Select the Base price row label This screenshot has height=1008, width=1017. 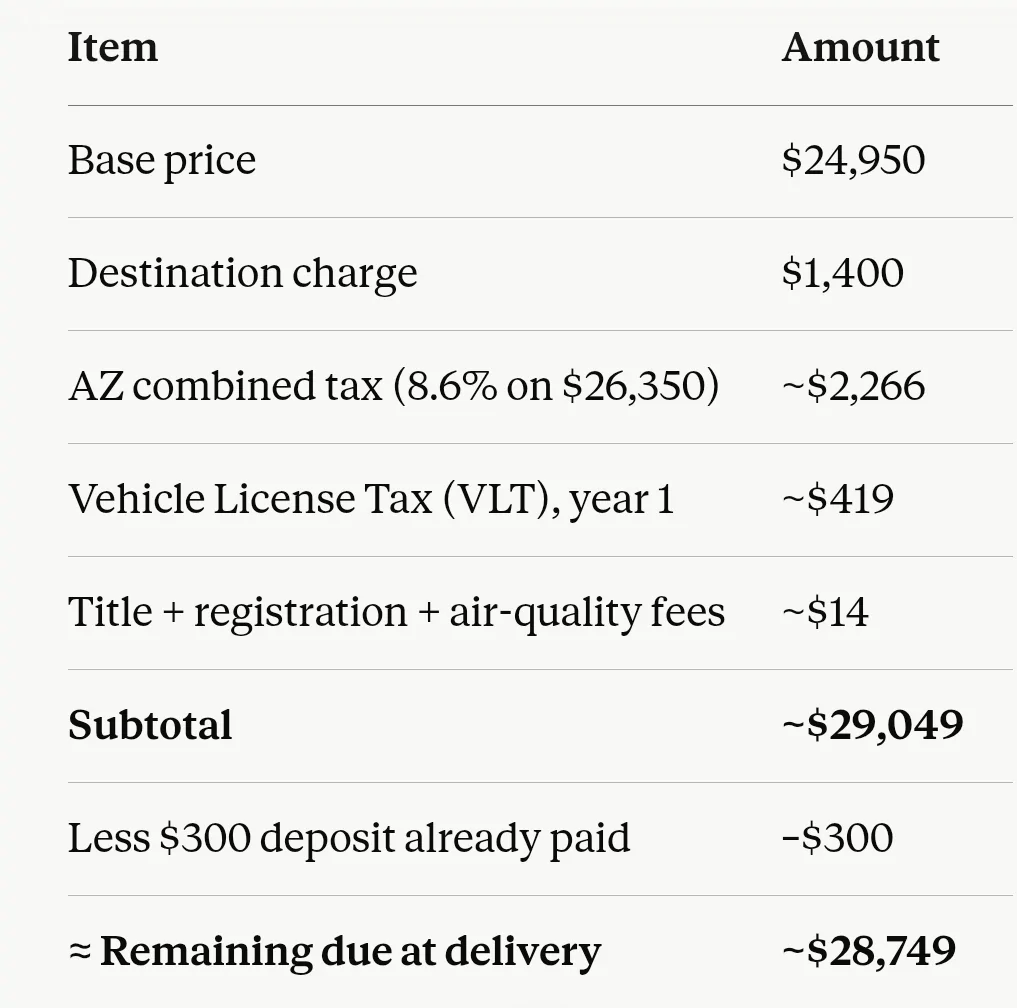click(x=162, y=161)
